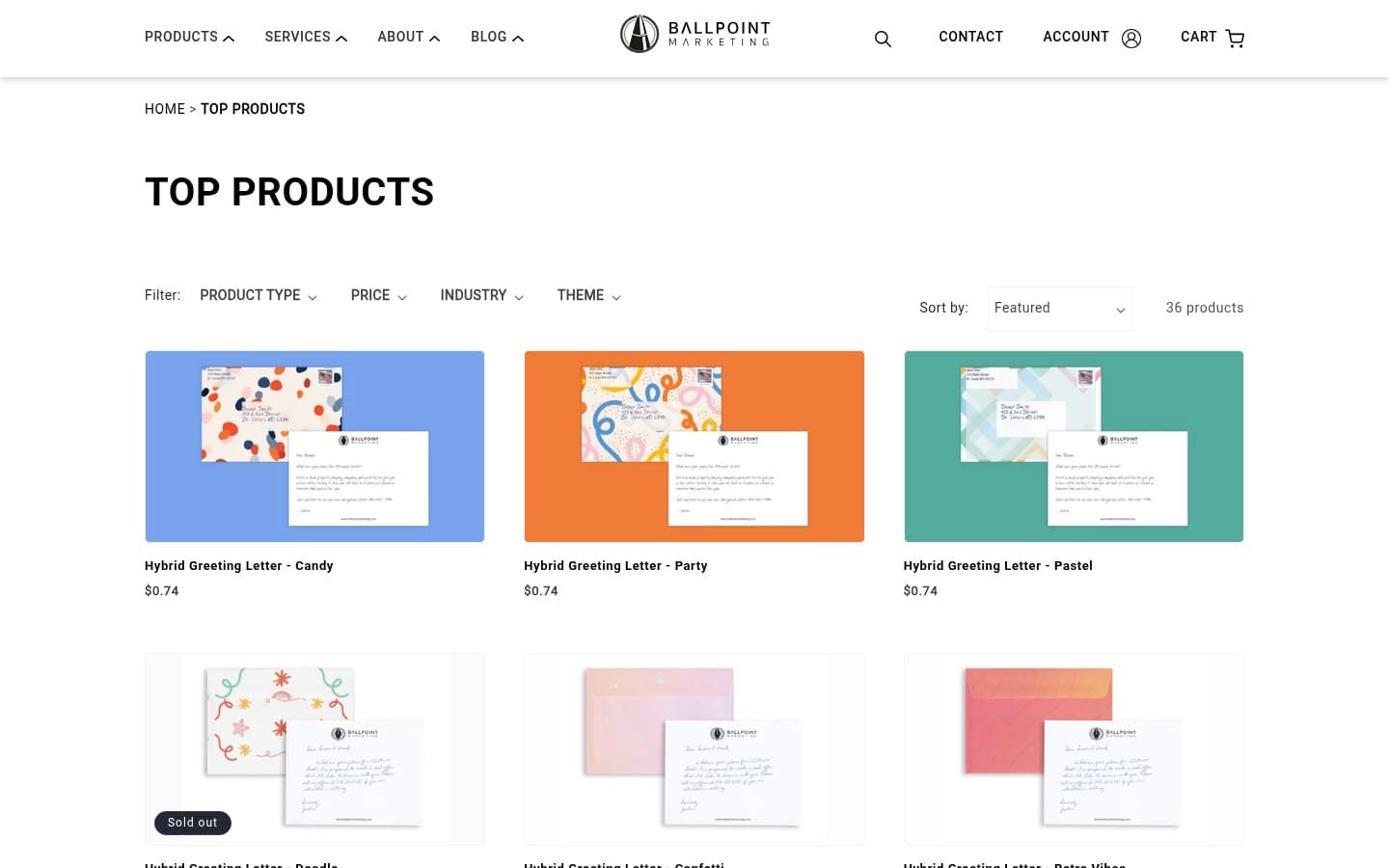Navigate to HOME breadcrumb
1389x868 pixels.
(x=165, y=109)
